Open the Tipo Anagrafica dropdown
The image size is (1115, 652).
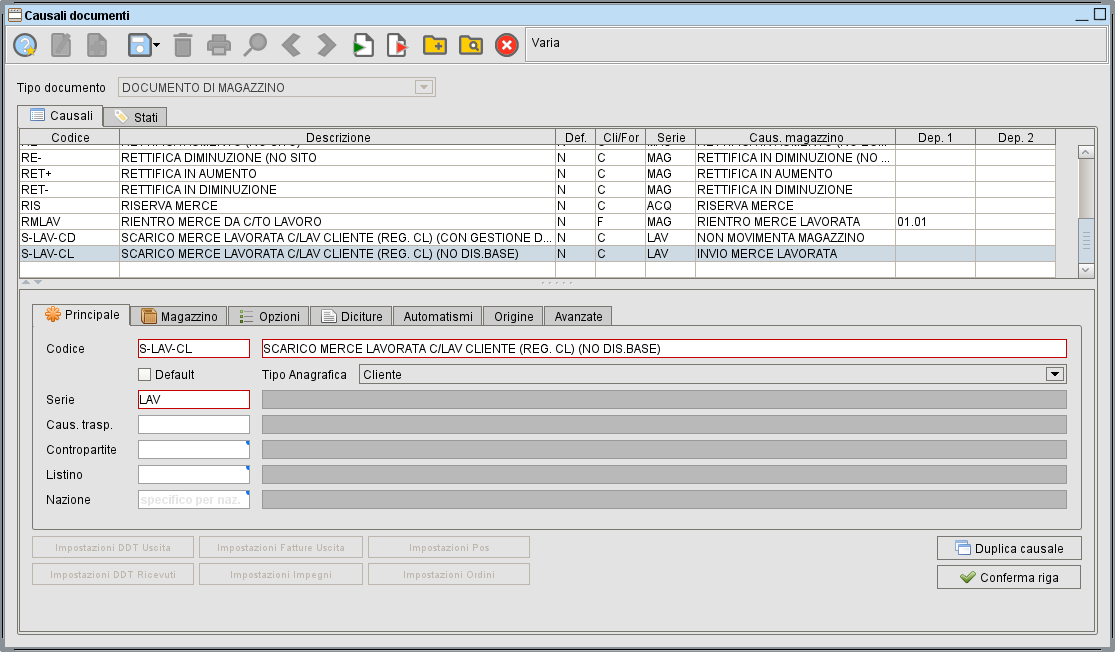(1053, 375)
